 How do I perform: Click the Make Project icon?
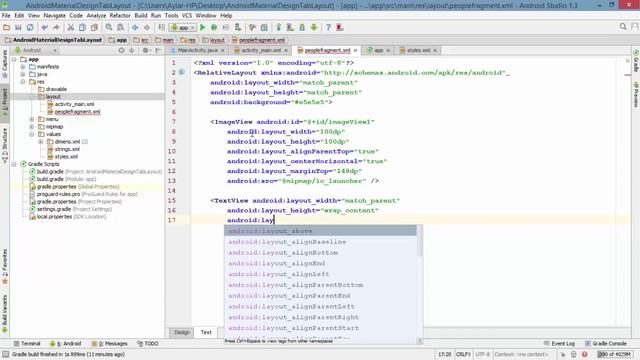coord(162,27)
